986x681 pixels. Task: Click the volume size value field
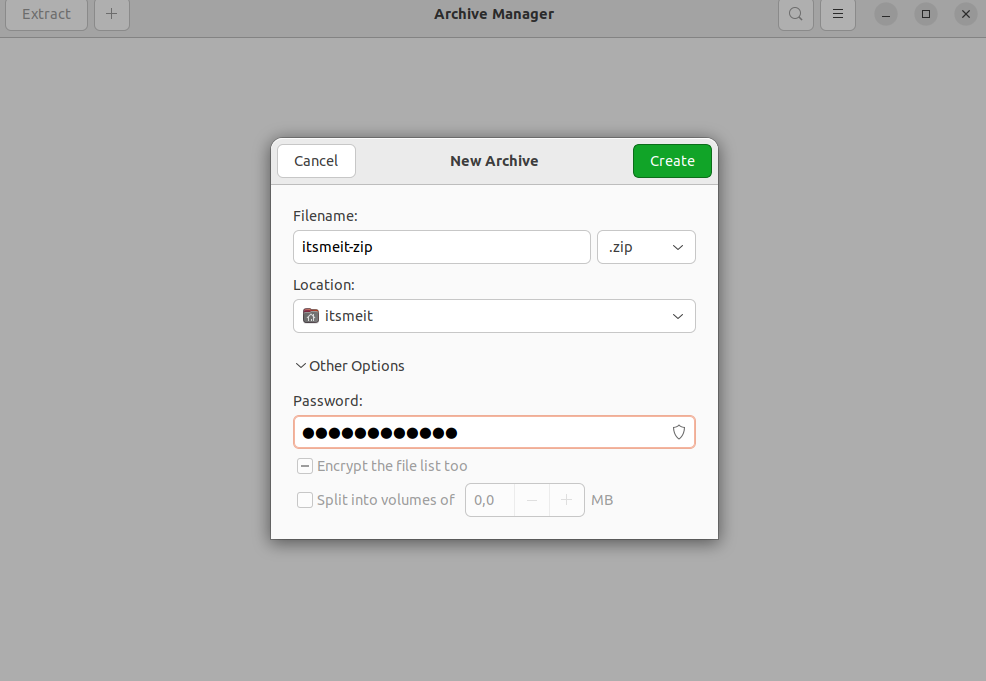[x=489, y=500]
